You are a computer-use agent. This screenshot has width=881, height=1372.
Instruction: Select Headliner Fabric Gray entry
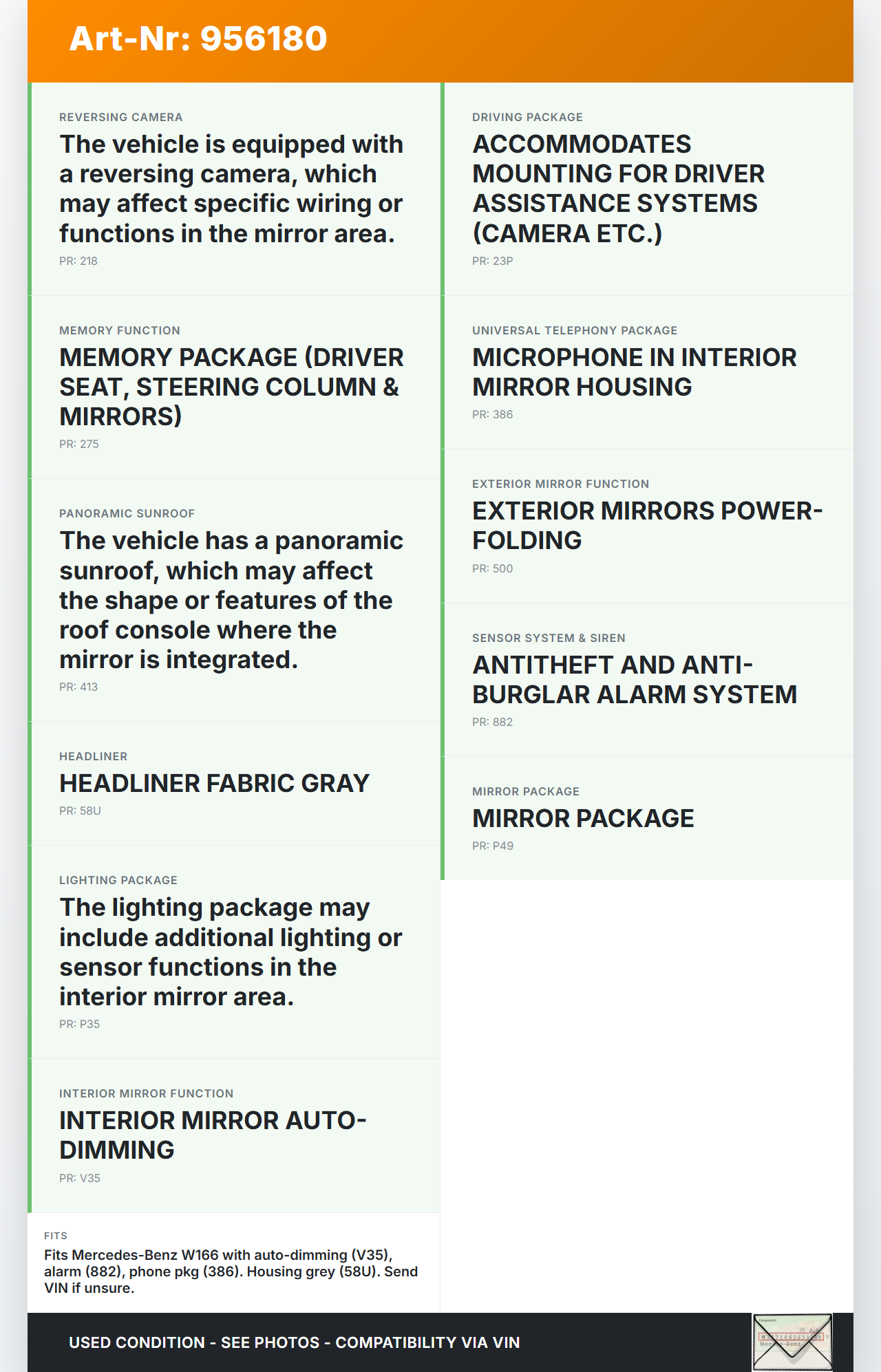click(x=214, y=783)
